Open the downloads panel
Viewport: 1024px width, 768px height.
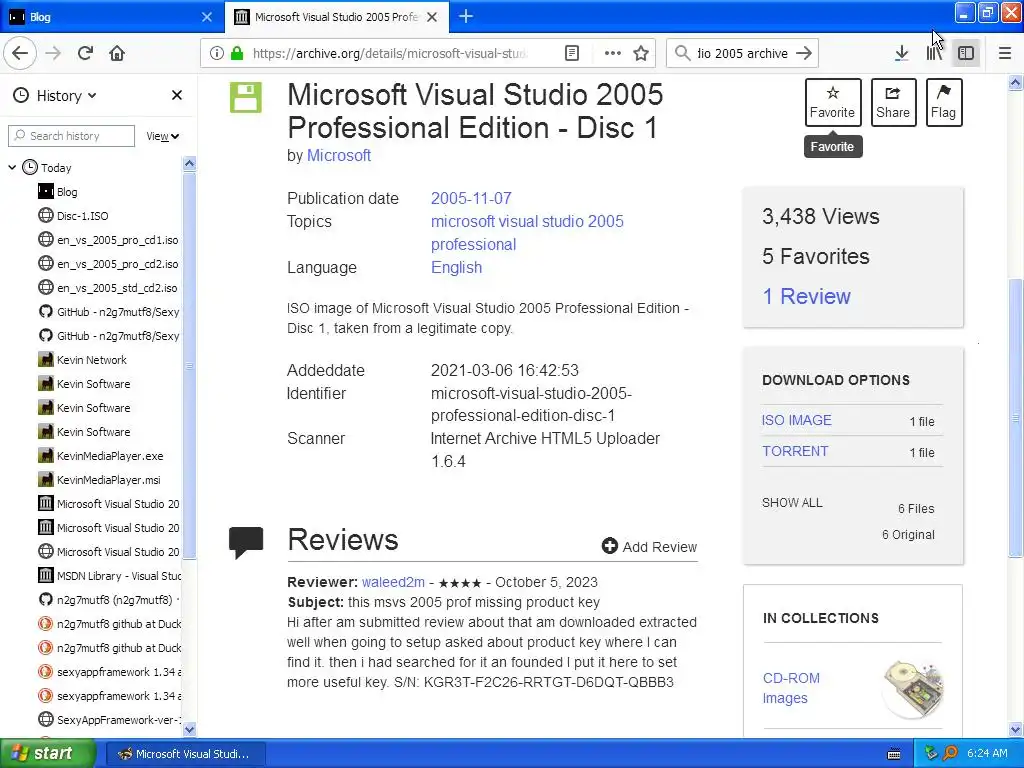(x=901, y=53)
